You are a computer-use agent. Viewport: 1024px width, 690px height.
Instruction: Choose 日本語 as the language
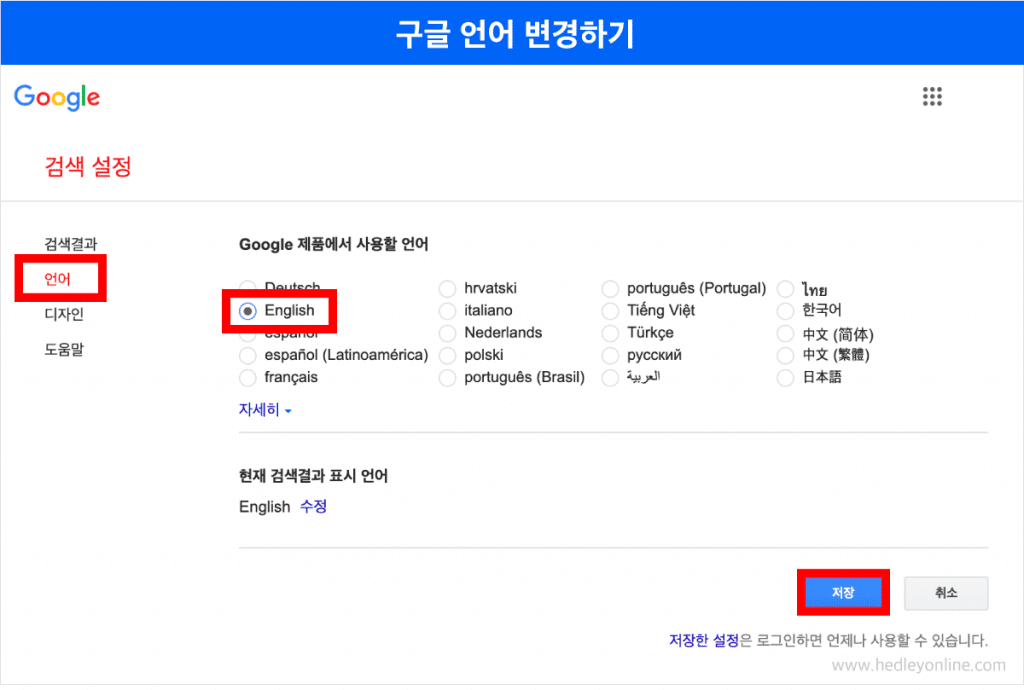tap(785, 378)
